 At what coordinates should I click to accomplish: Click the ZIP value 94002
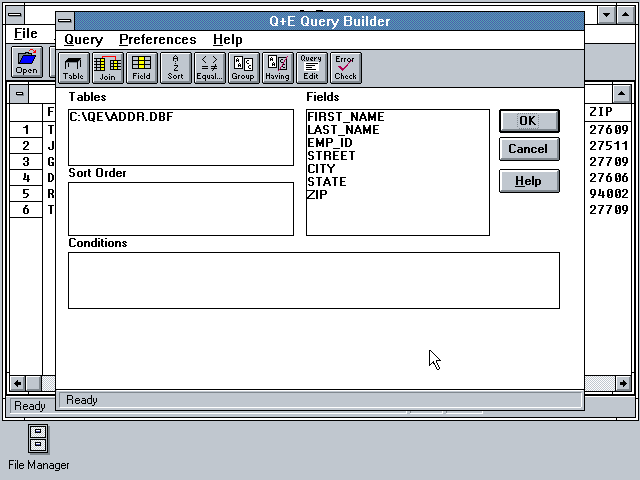608,193
